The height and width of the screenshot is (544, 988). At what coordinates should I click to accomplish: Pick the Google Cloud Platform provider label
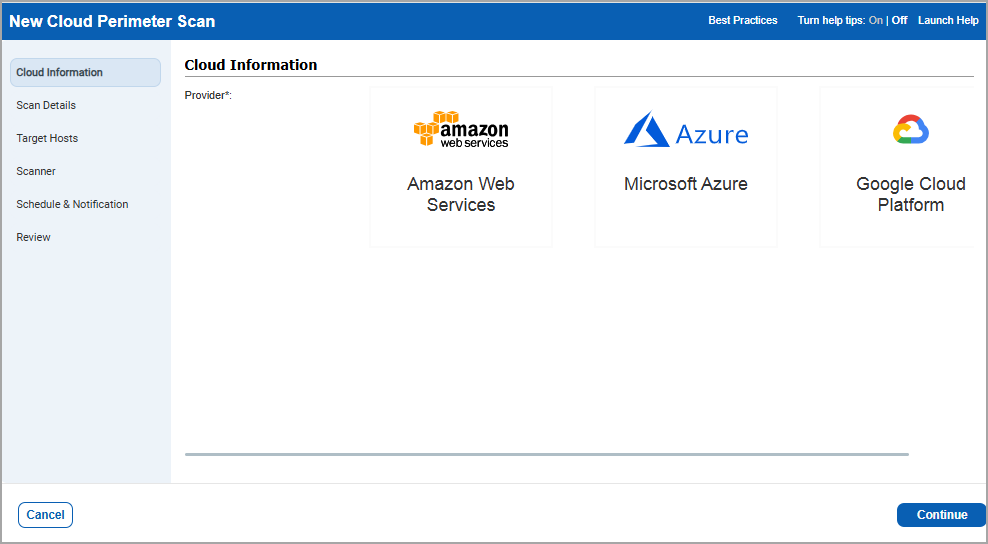(911, 194)
